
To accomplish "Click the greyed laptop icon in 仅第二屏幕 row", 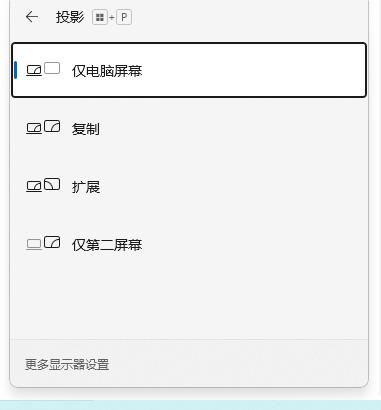I will 34,244.
